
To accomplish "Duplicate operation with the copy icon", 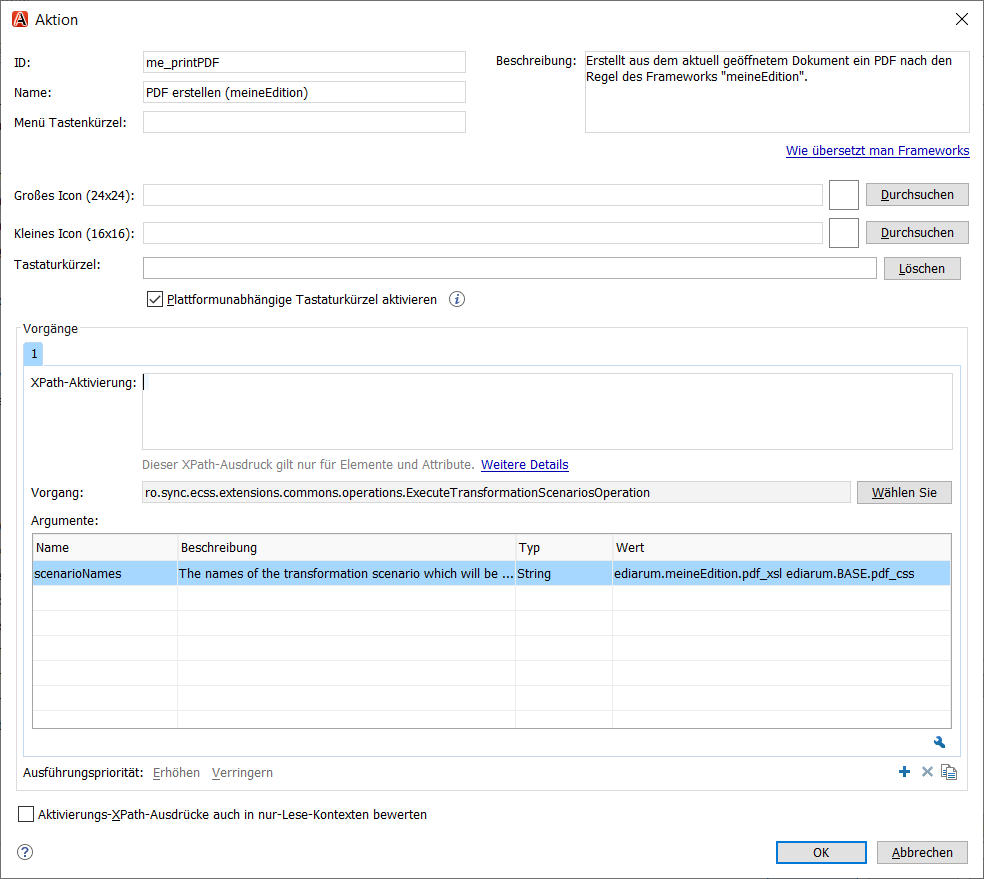I will click(x=949, y=772).
